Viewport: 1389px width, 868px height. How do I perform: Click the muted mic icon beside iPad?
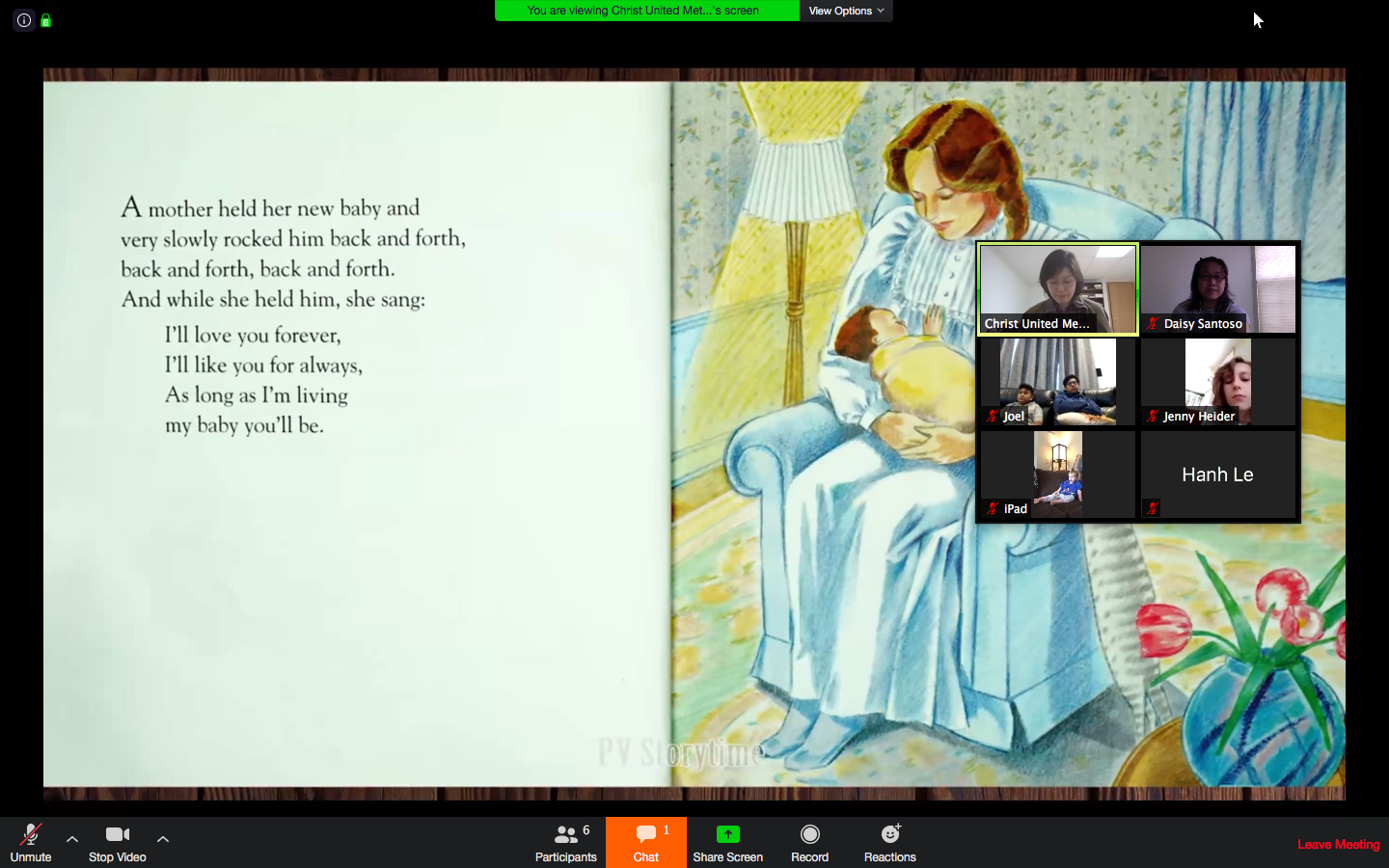[993, 509]
